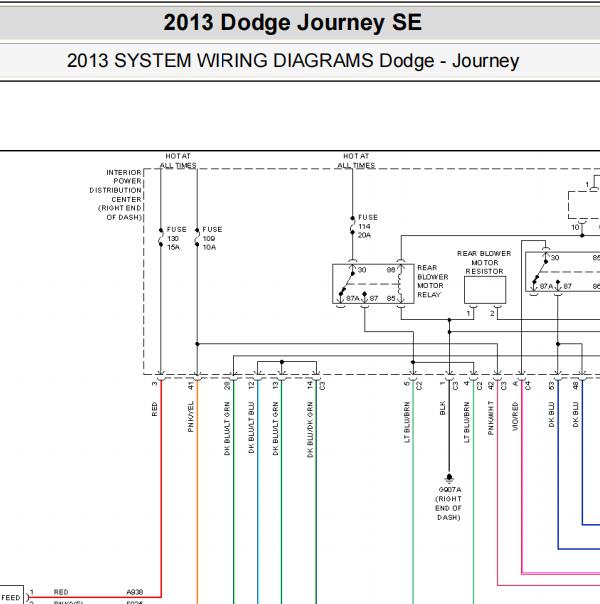Screen dimensions: 600x604
Task: Select the "REAR BLOWER MOTOR RESISTOR" label
Action: [484, 262]
